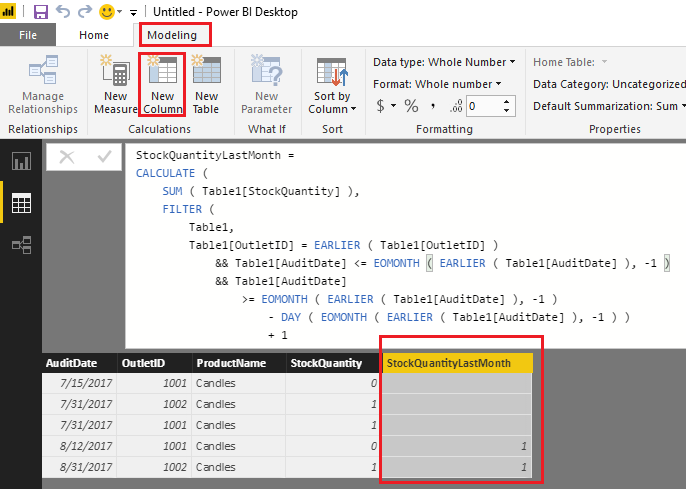
Task: Click Candles in 8/12/2017 row
Action: pos(239,446)
